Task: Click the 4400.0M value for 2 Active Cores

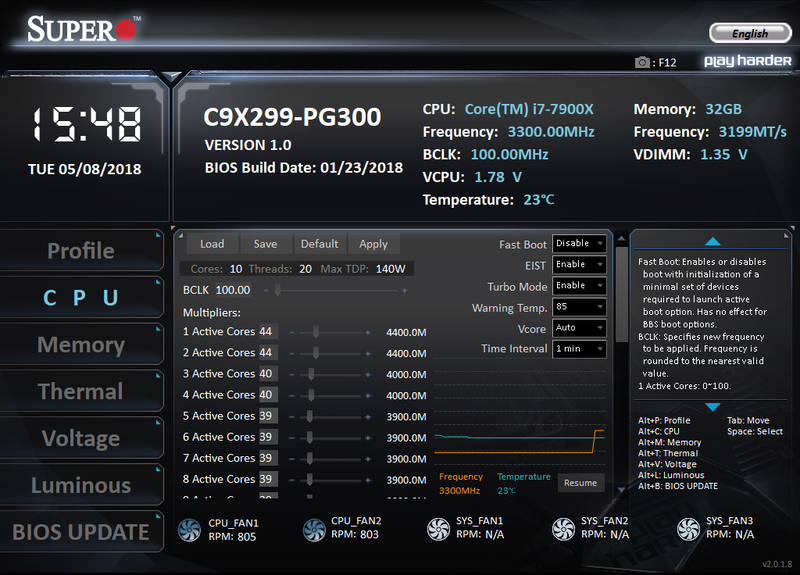Action: (x=406, y=354)
